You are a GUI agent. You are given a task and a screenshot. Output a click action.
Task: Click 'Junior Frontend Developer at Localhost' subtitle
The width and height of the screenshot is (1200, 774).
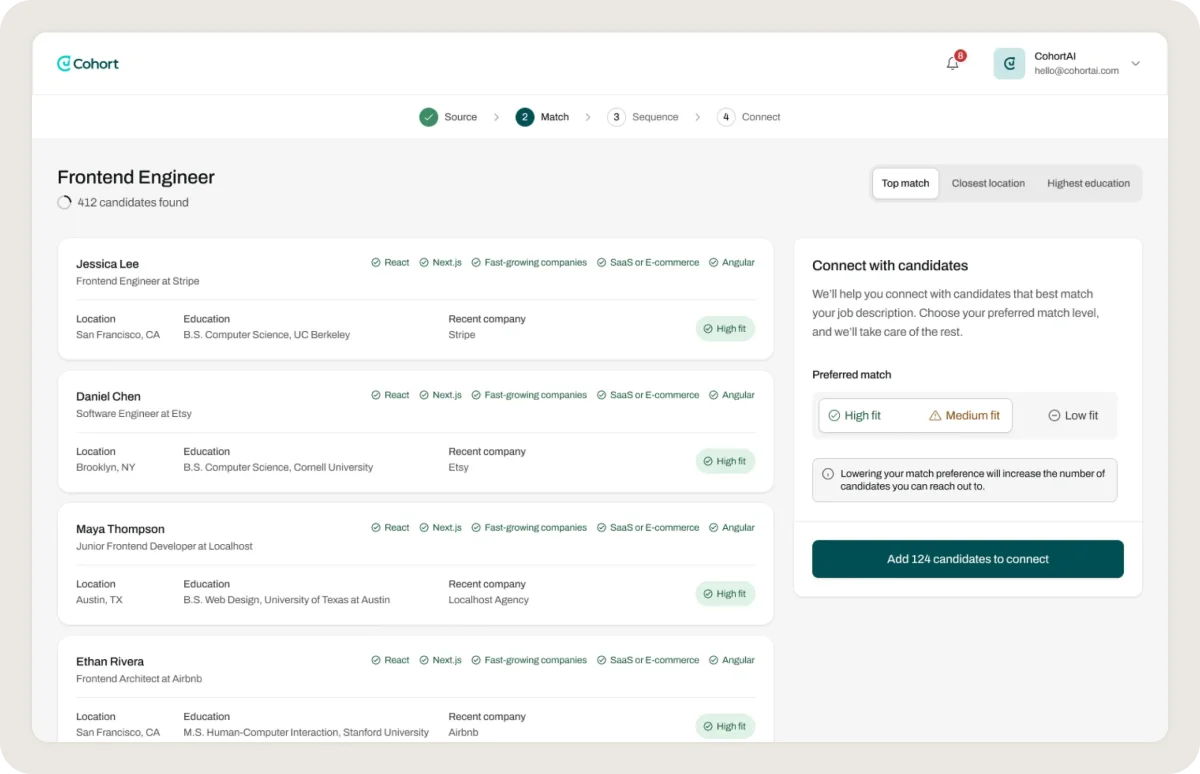coord(164,546)
